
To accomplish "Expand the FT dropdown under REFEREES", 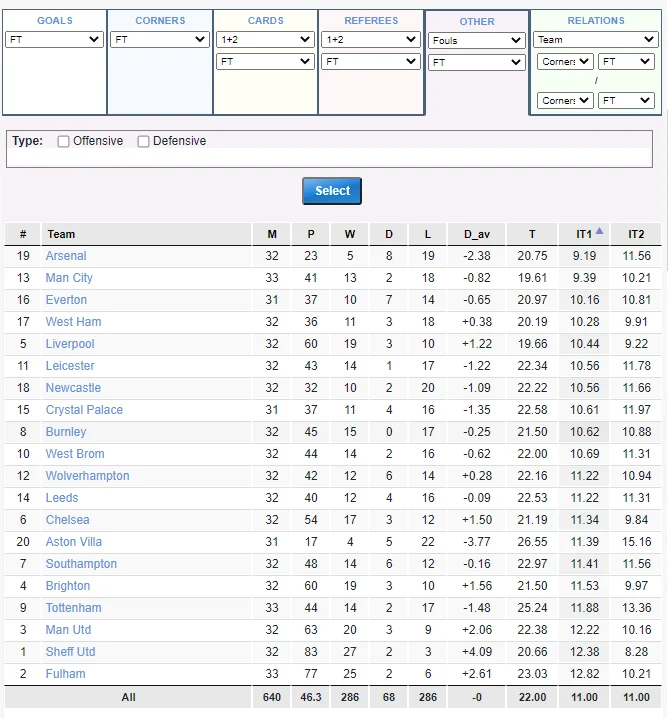I will point(371,61).
